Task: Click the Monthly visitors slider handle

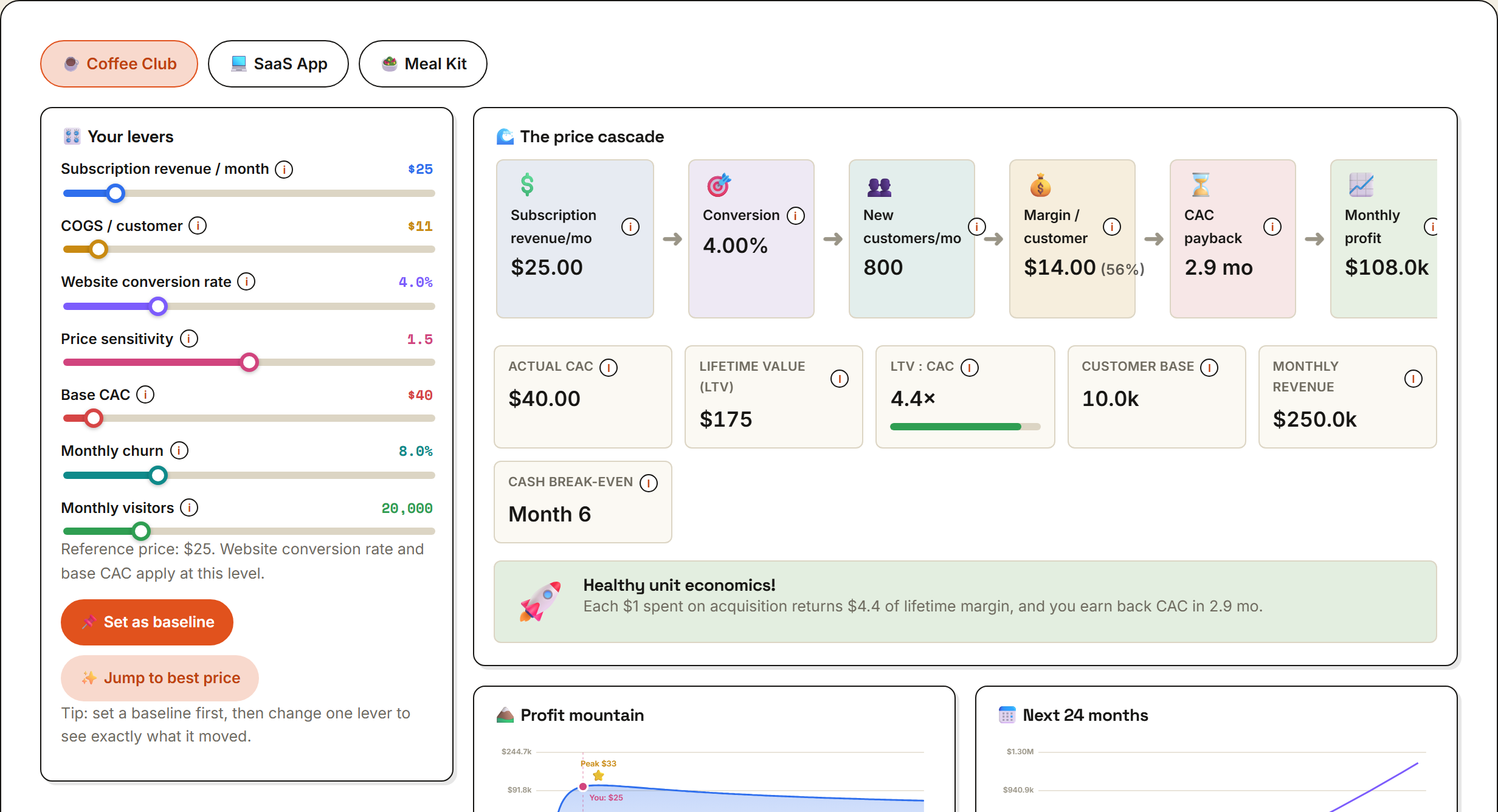Action: pos(141,531)
